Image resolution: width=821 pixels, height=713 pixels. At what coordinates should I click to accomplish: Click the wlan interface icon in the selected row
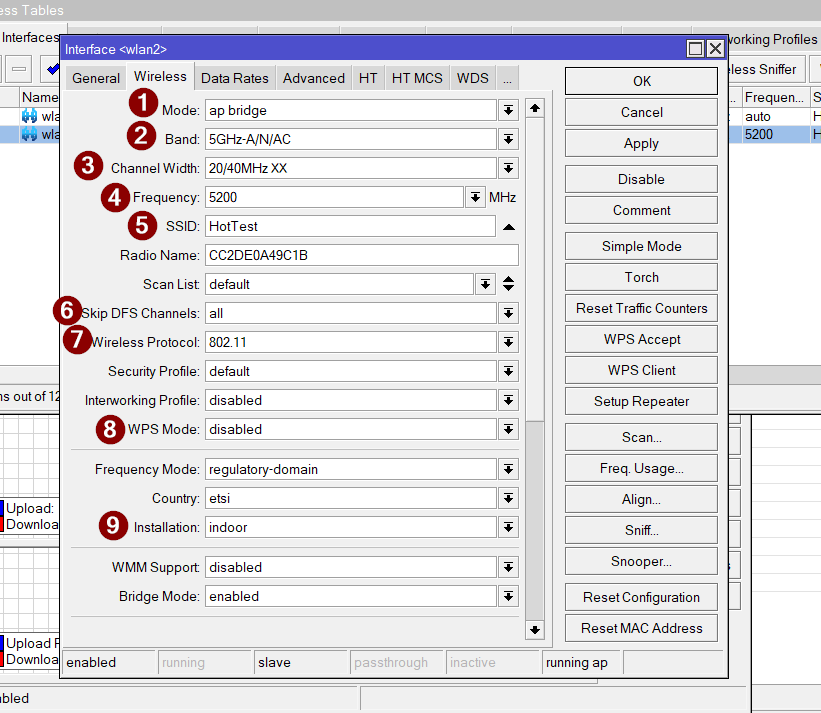29,135
